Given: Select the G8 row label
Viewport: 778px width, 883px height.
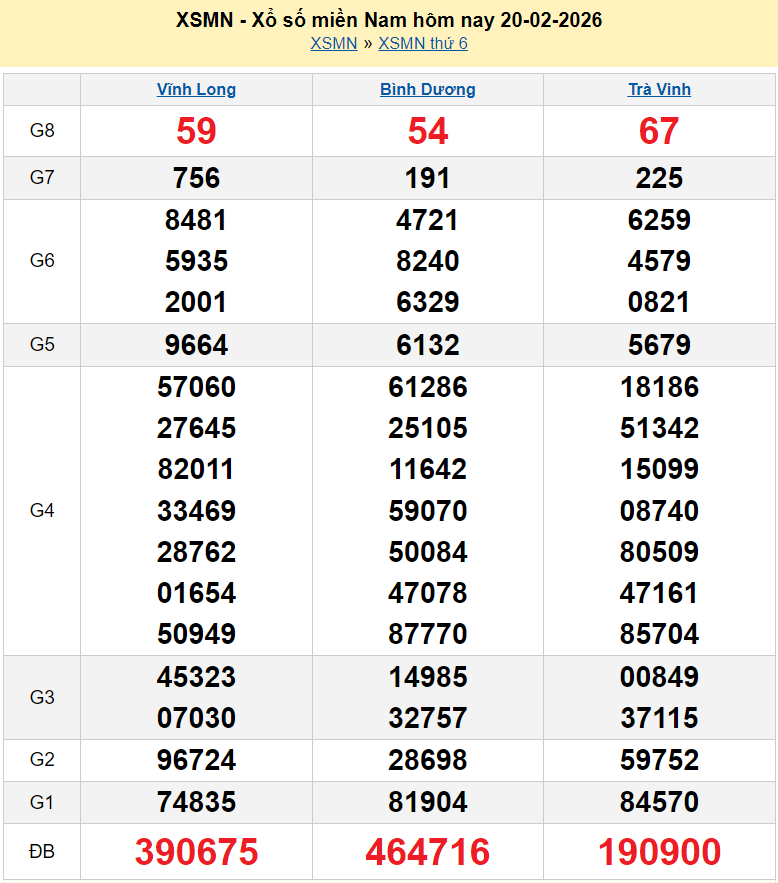Looking at the screenshot, I should [42, 131].
